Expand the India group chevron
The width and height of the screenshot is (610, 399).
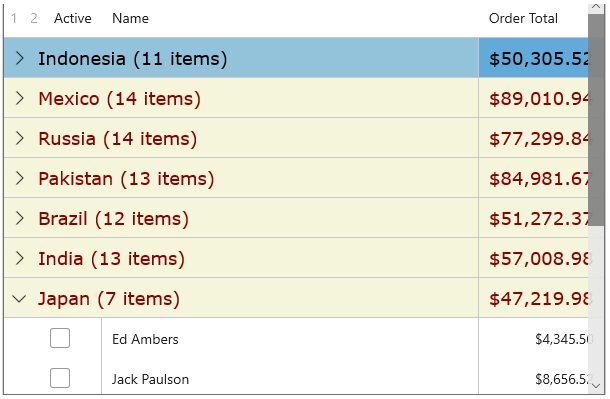click(x=19, y=259)
